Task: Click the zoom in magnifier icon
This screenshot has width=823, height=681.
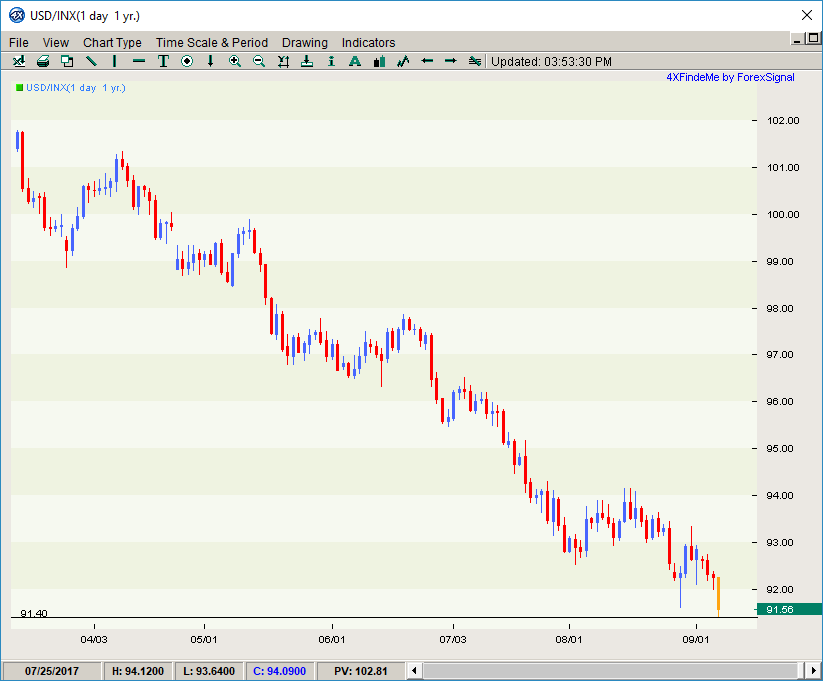Action: [235, 61]
